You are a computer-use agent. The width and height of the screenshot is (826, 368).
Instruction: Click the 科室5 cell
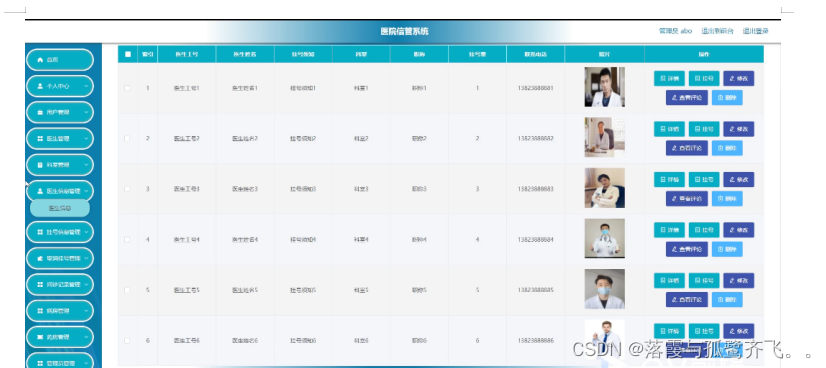click(x=361, y=290)
